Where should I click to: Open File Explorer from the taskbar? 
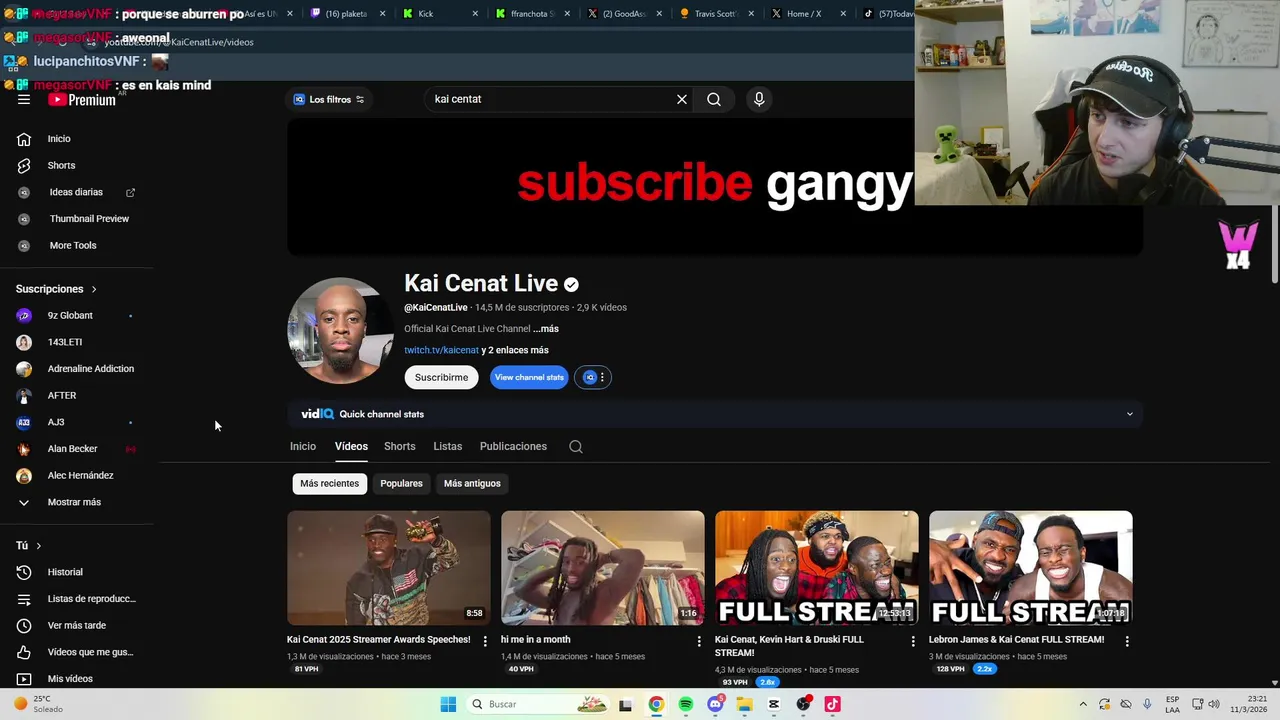click(x=744, y=704)
